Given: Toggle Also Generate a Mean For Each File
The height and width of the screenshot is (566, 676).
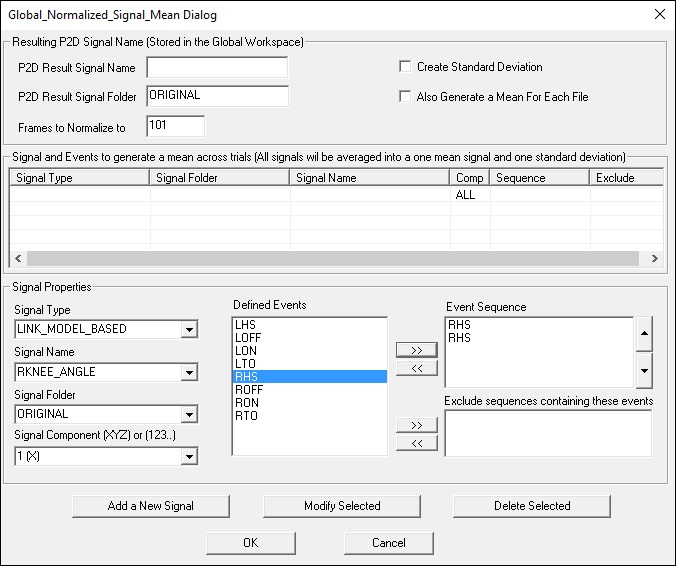Looking at the screenshot, I should tap(405, 97).
